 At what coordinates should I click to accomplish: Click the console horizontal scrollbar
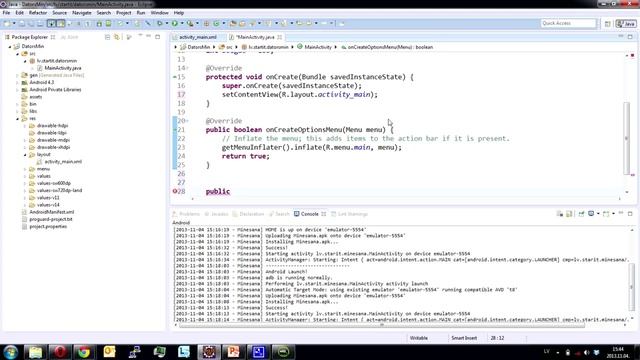pyautogui.click(x=382, y=325)
